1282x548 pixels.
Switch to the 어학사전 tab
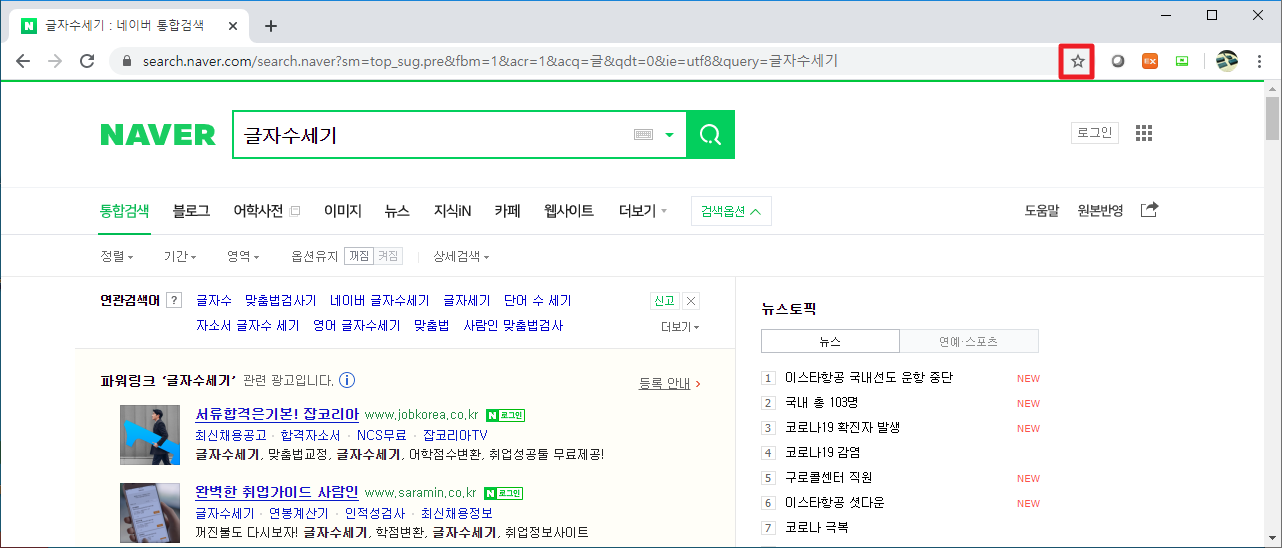tap(258, 211)
